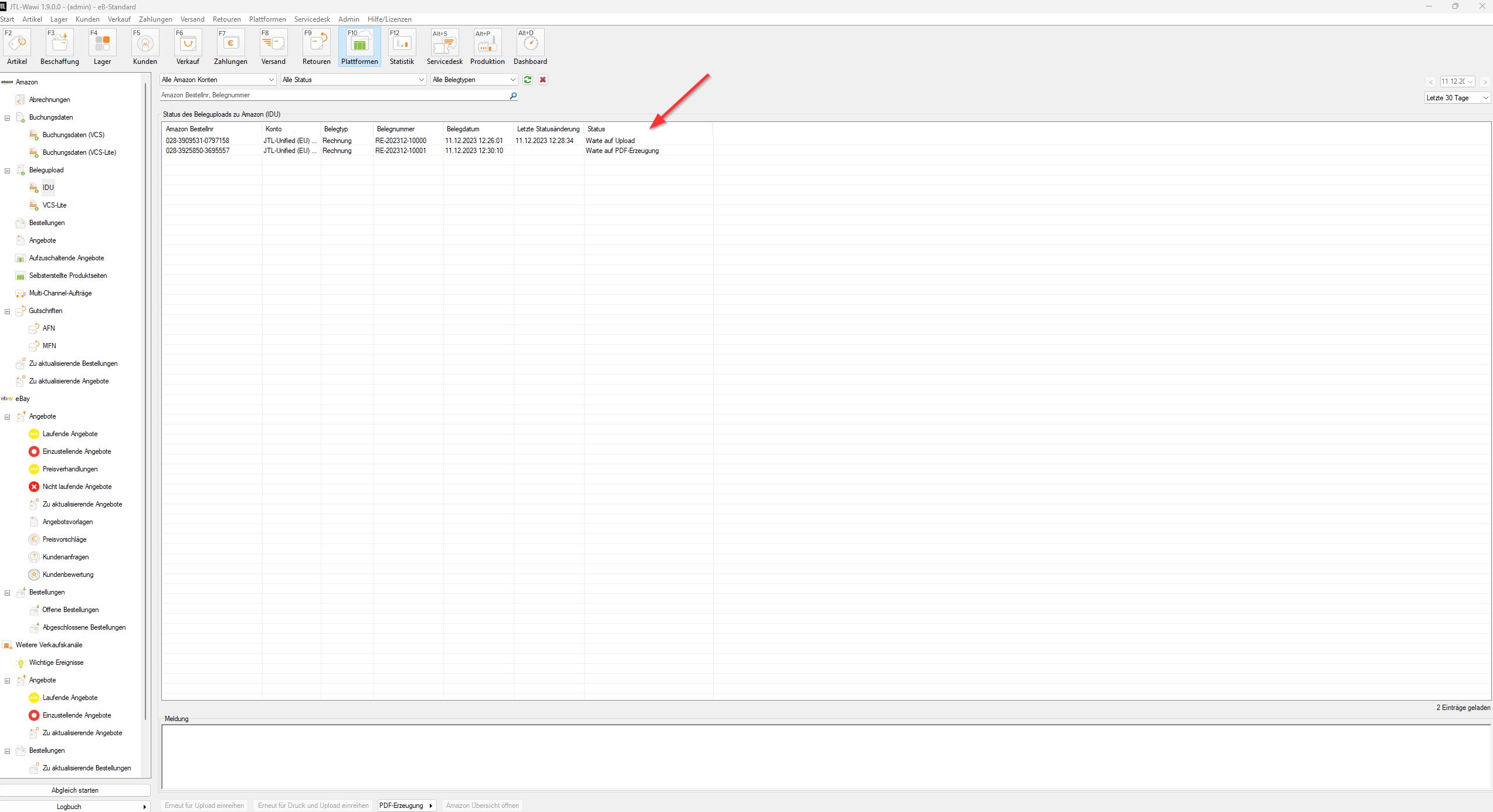
Task: Click the Status column header
Action: tap(648, 129)
